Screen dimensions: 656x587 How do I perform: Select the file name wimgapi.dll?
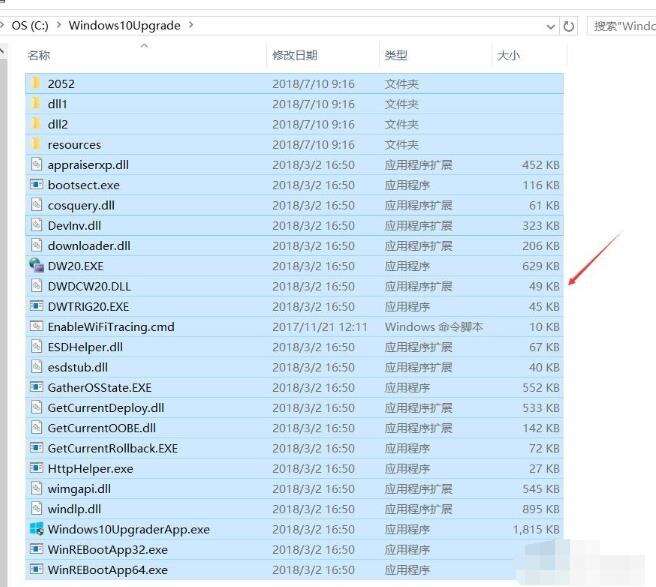coord(79,489)
